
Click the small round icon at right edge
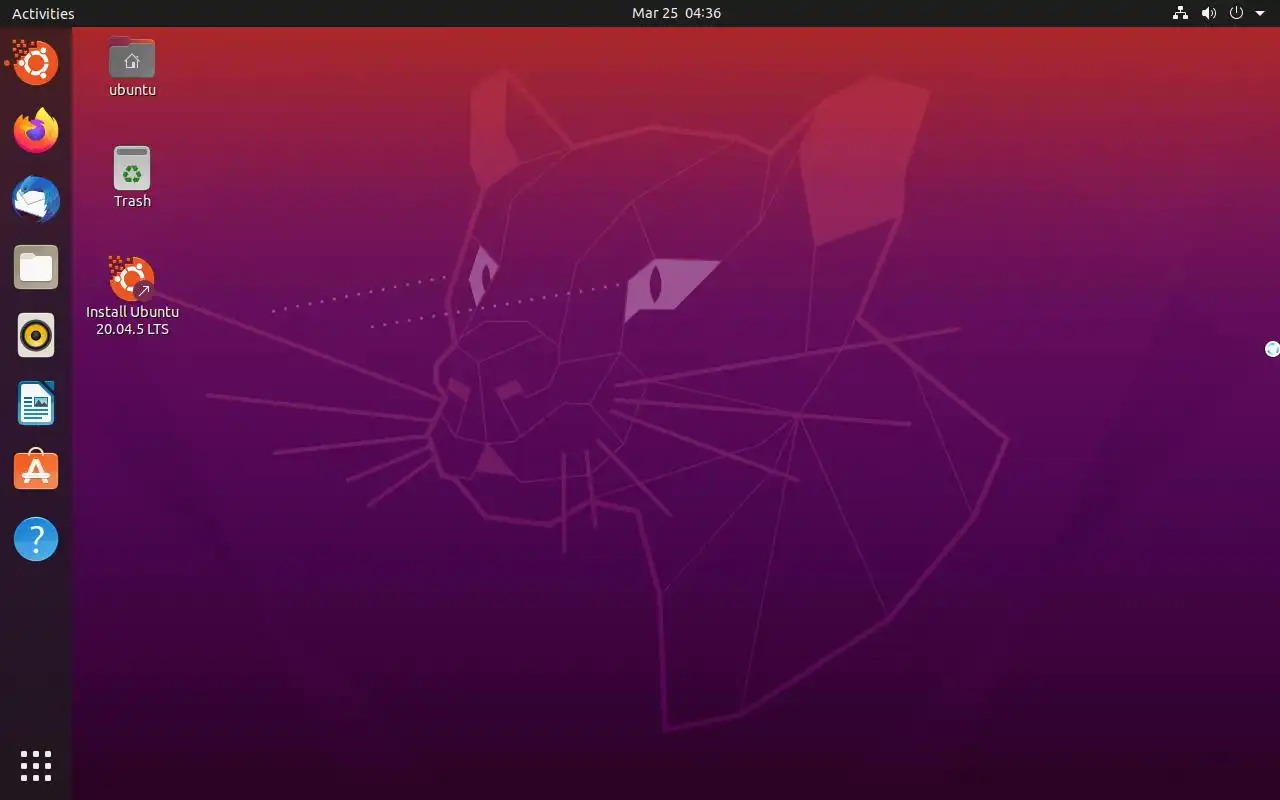pos(1272,349)
